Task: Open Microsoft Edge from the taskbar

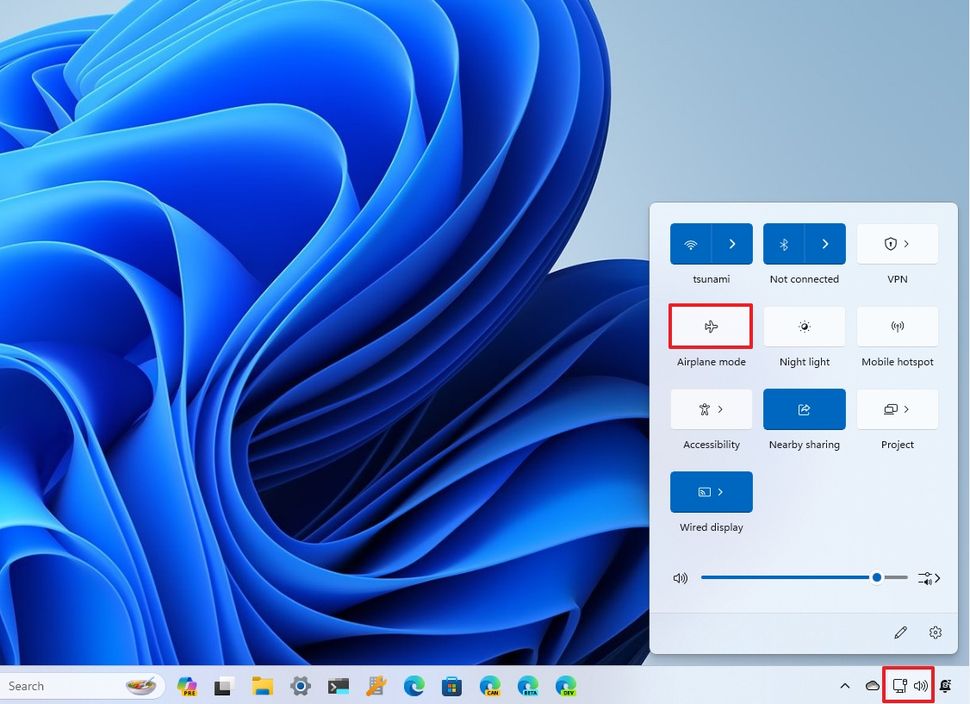Action: [414, 686]
